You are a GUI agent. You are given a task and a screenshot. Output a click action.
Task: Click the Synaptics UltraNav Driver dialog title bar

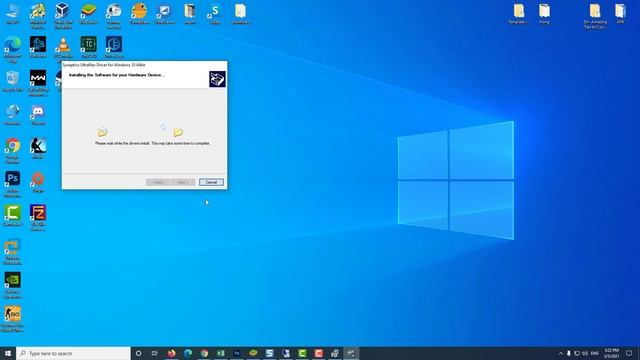click(x=144, y=64)
